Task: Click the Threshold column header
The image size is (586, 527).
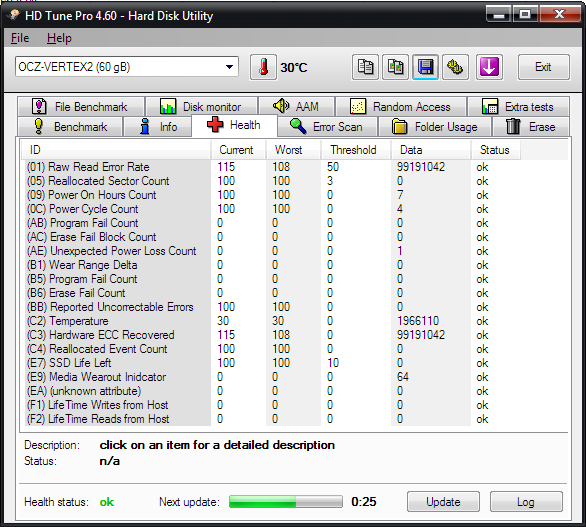Action: (356, 150)
